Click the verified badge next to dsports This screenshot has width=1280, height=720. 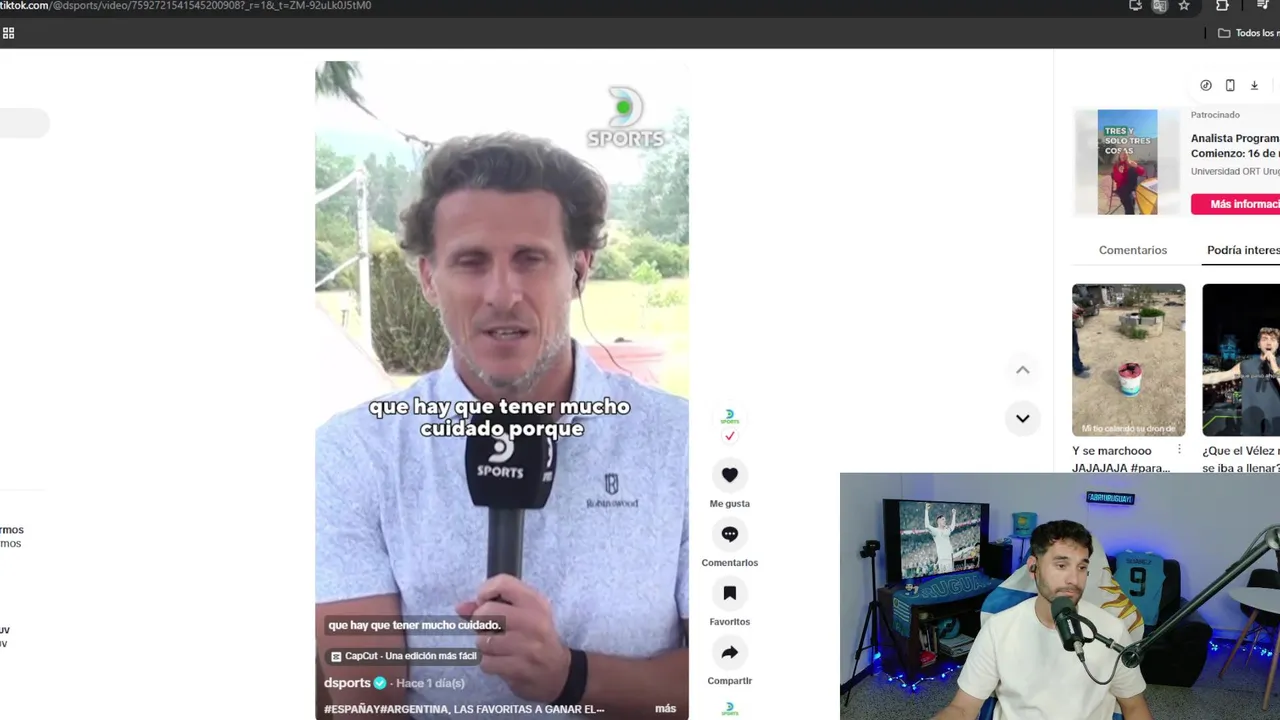click(380, 683)
